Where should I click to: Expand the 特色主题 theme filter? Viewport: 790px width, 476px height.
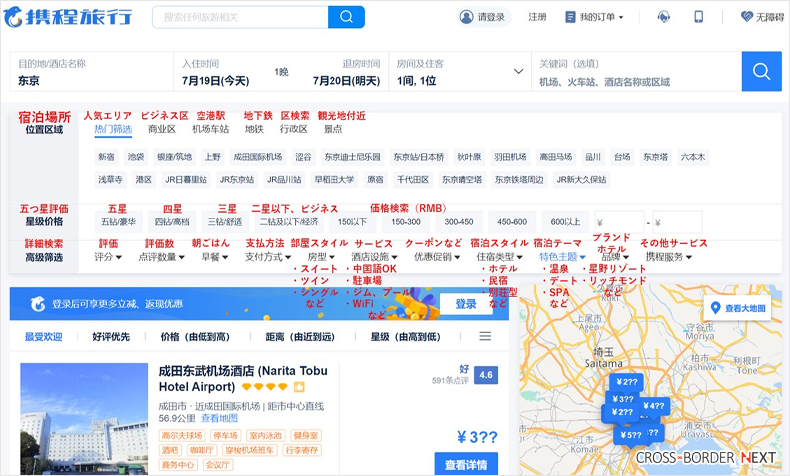(x=562, y=257)
